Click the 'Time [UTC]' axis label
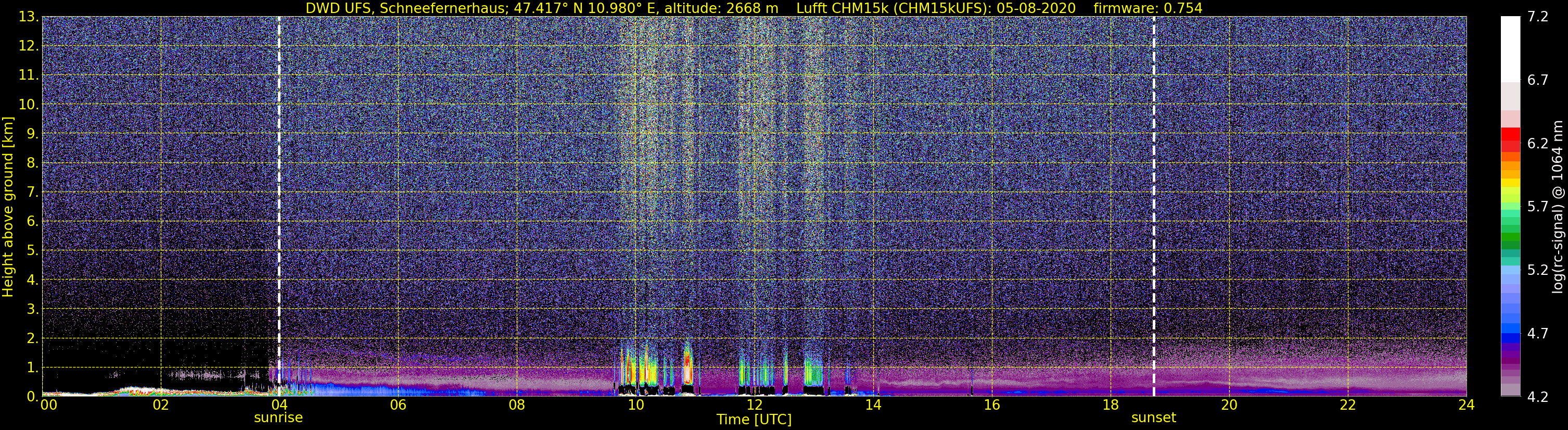Screen dimensions: 1568x430 [x=754, y=419]
